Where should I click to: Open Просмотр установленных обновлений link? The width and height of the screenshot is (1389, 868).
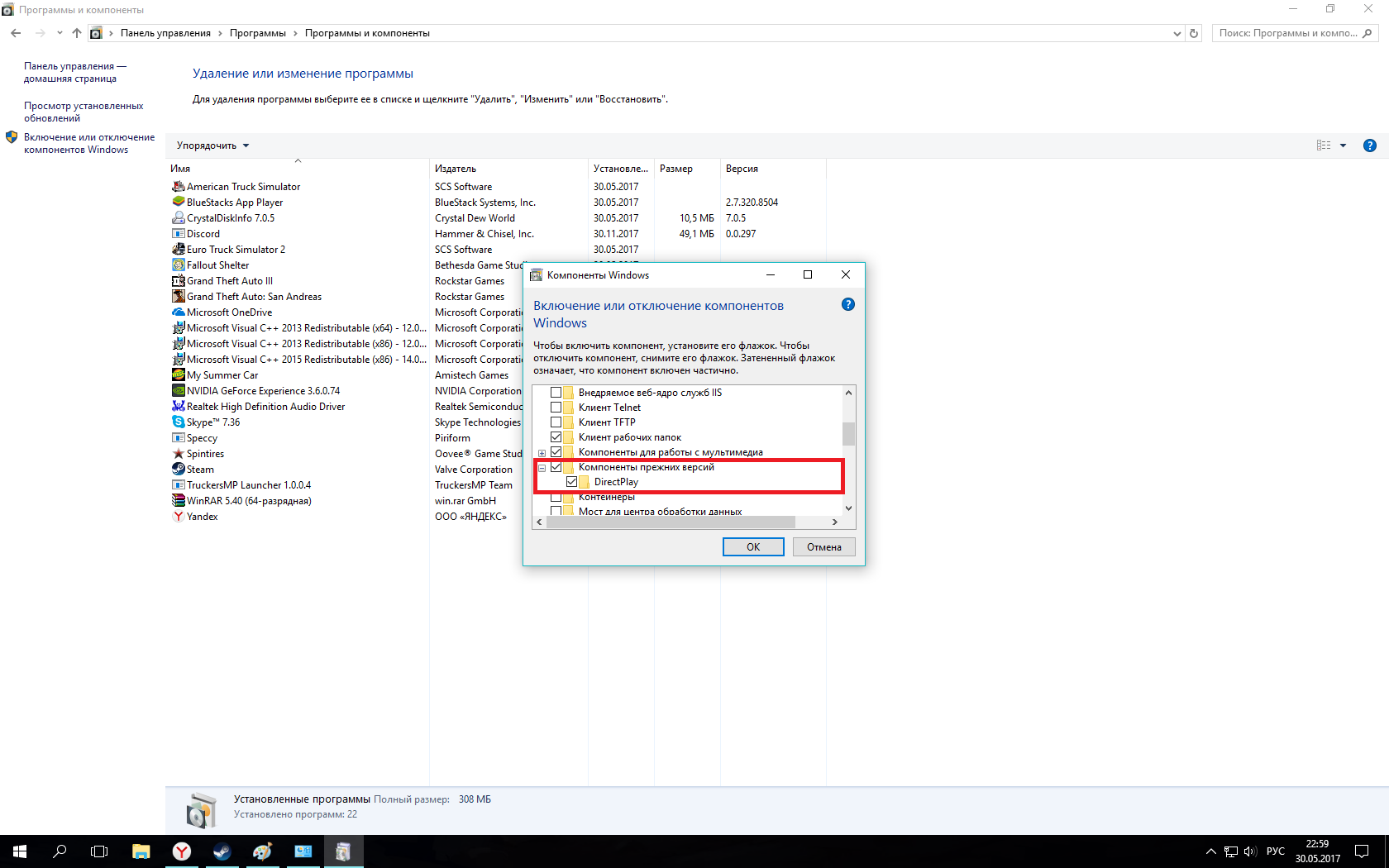(84, 112)
